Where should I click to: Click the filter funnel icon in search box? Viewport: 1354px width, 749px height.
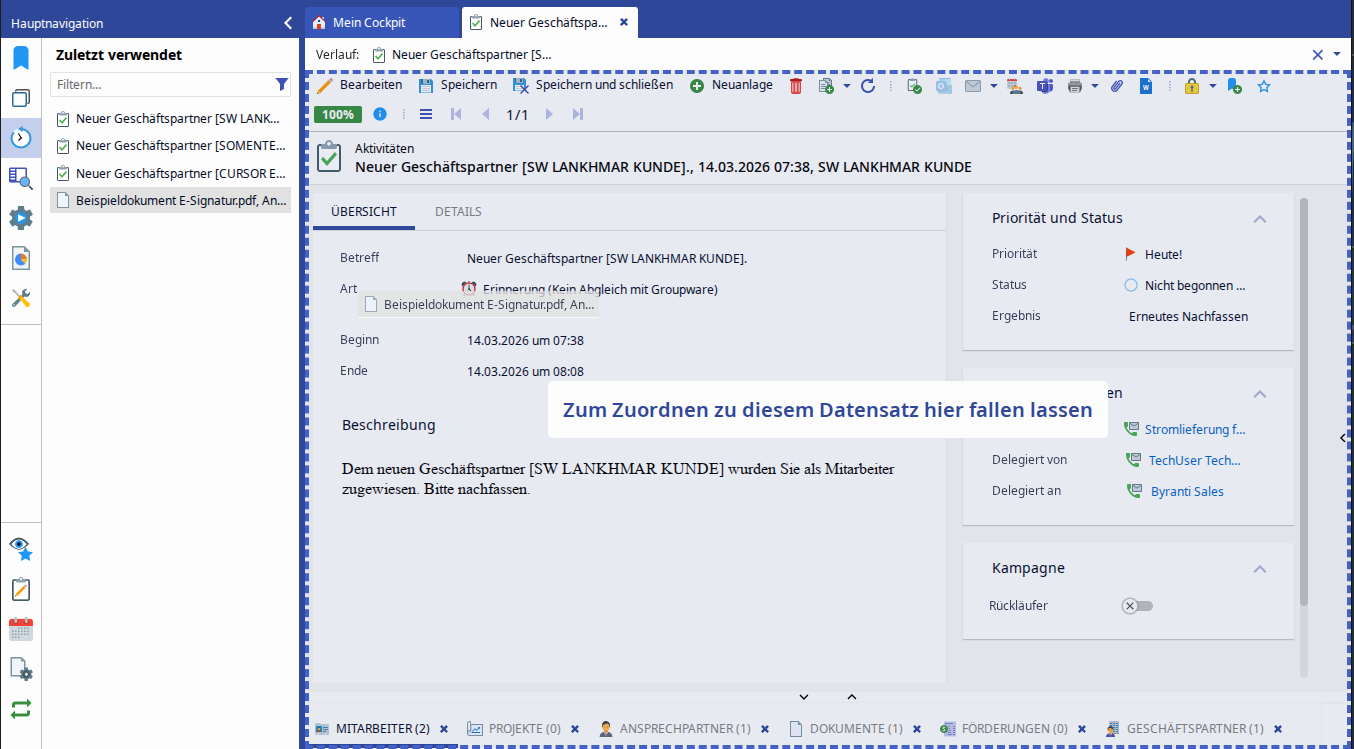(281, 85)
